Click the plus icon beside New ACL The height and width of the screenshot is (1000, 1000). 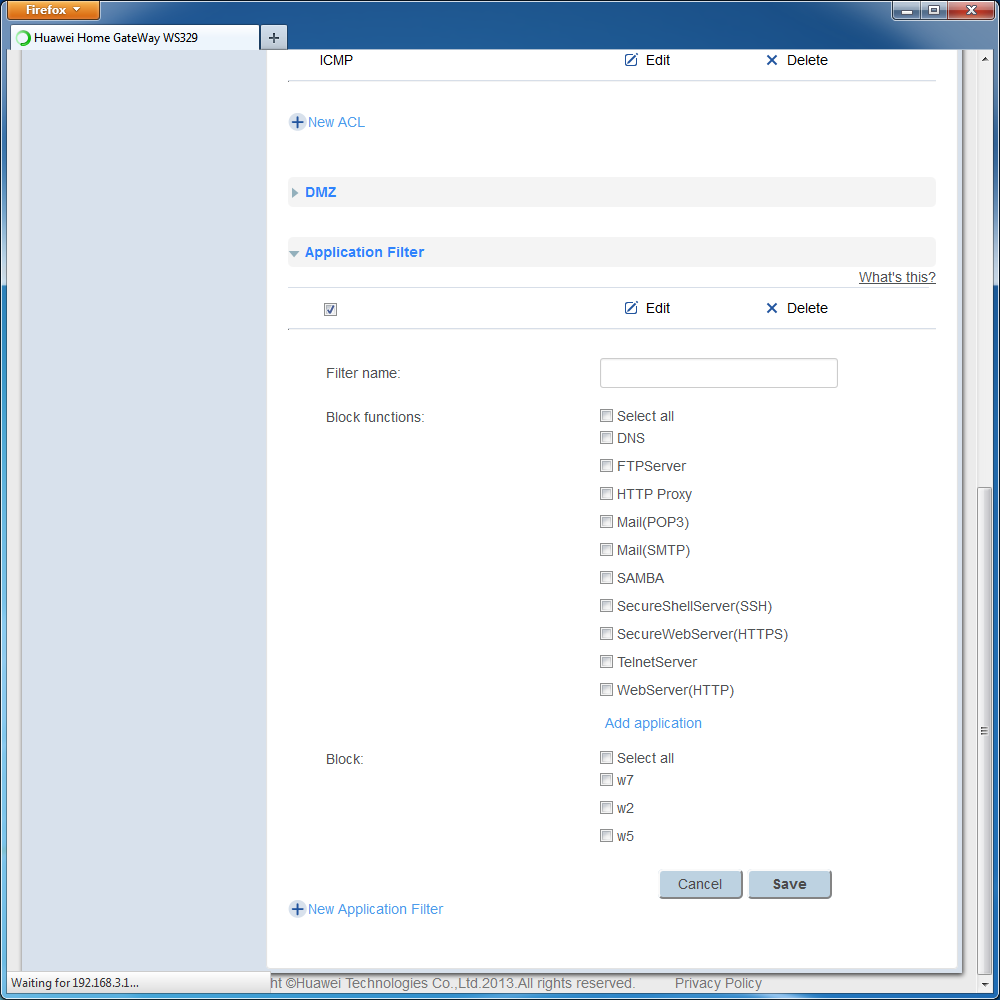(x=297, y=122)
